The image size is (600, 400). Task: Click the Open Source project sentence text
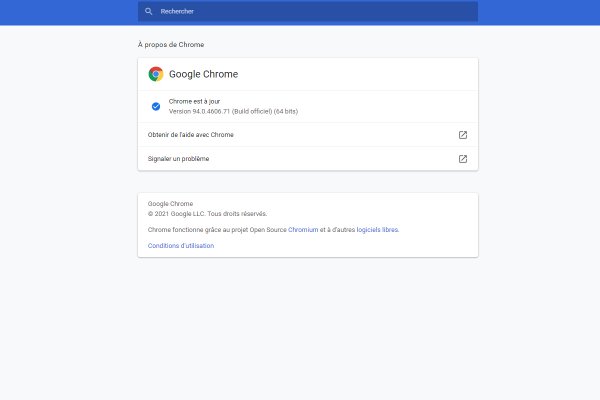pyautogui.click(x=216, y=229)
